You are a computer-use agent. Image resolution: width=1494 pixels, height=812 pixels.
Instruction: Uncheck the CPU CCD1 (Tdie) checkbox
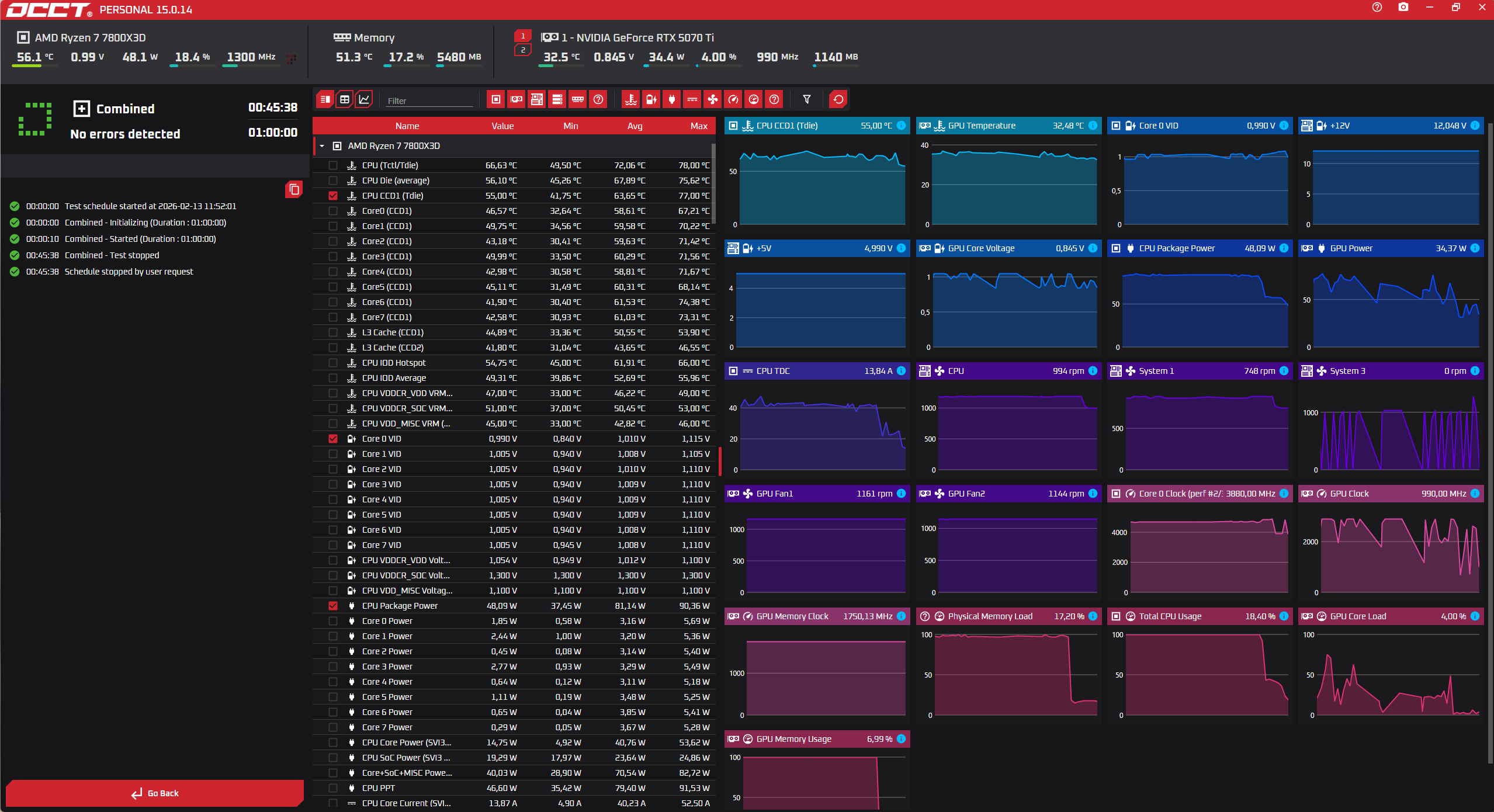(333, 196)
